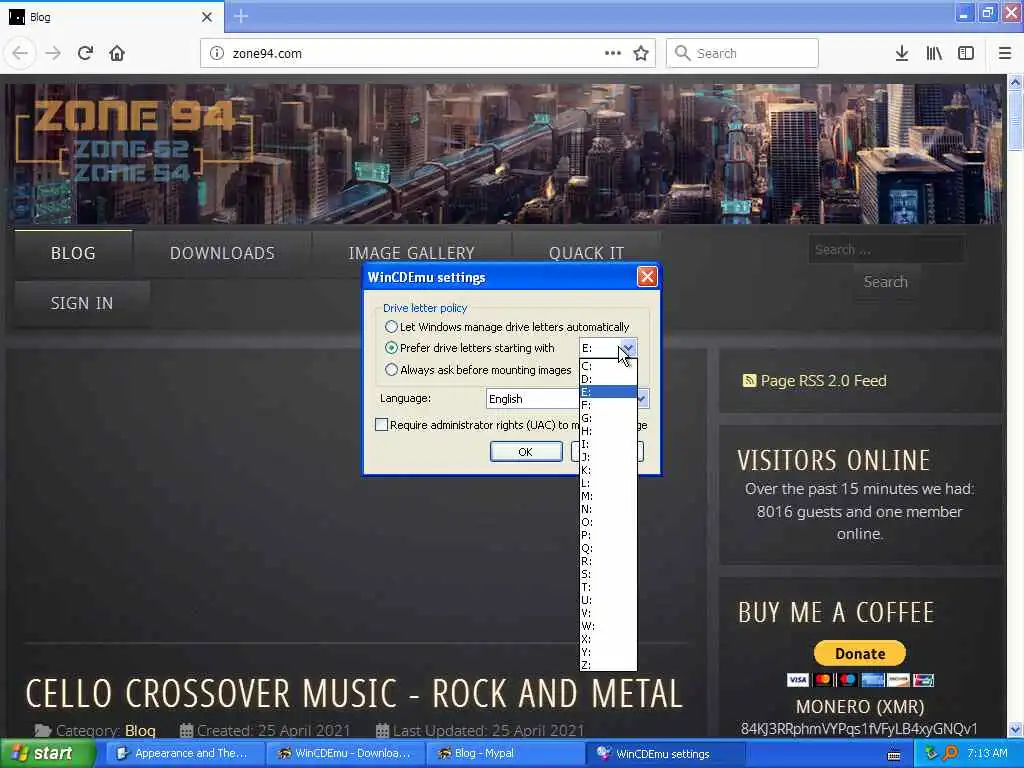Click the Cello Crossover Music article title
The image size is (1024, 768).
(353, 693)
